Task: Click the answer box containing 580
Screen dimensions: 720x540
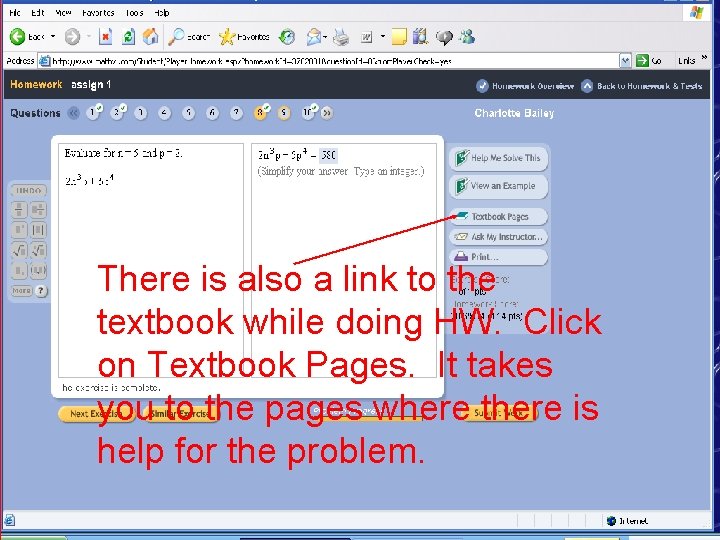Action: (x=328, y=156)
